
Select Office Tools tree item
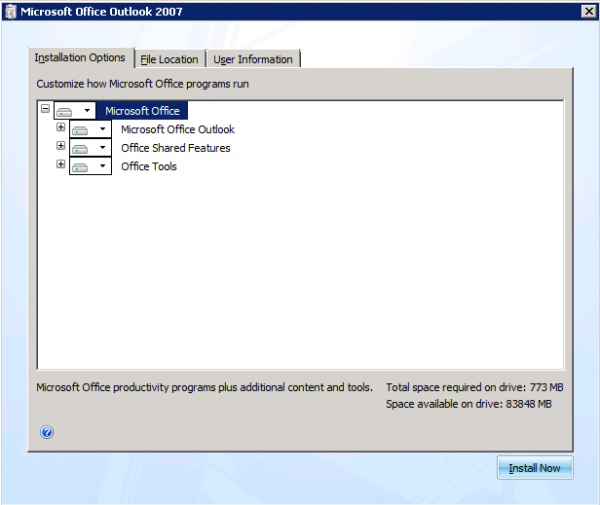tap(149, 166)
